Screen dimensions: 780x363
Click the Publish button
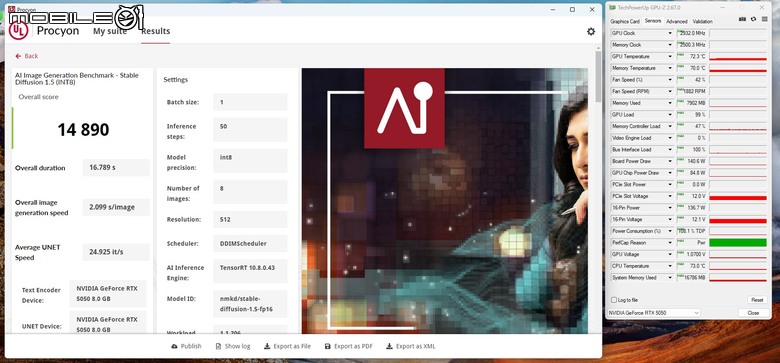coord(186,346)
